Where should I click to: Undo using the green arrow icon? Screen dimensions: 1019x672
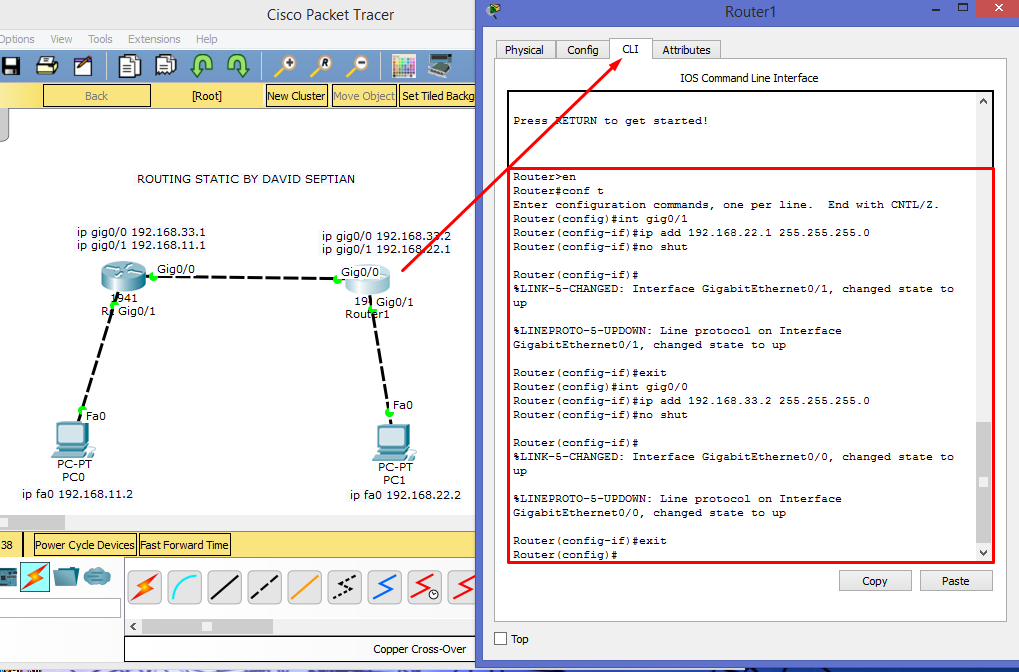(x=200, y=65)
